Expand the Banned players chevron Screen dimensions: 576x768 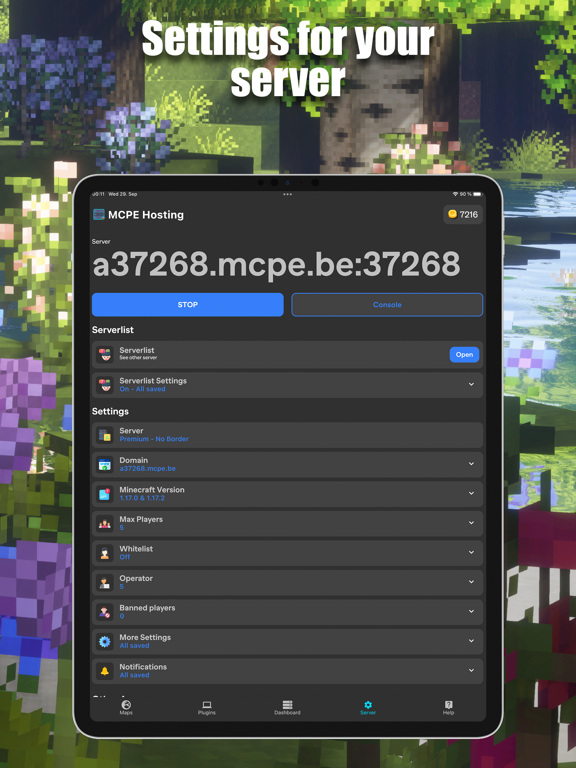pos(471,611)
